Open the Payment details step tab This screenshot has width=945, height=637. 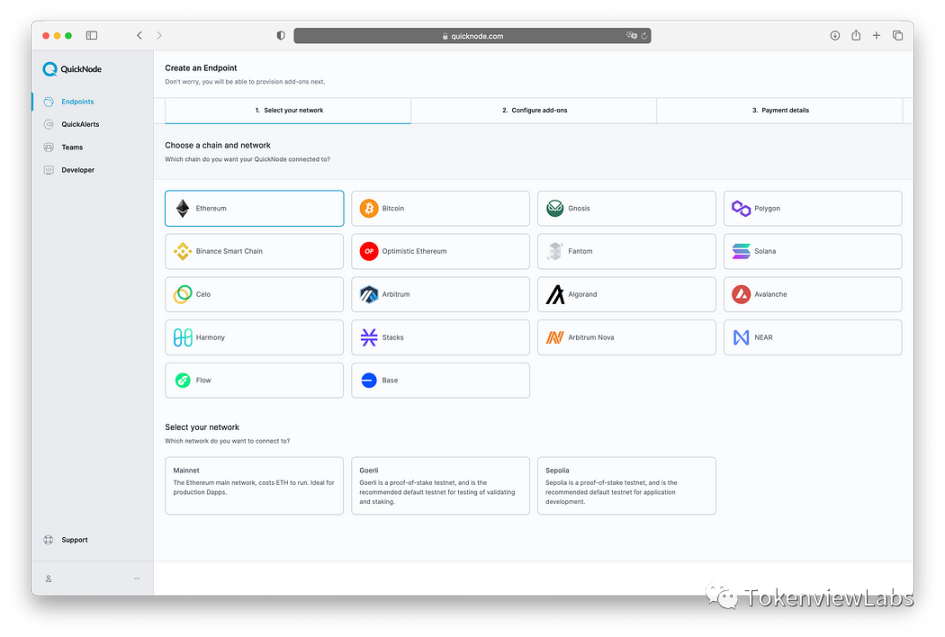tap(780, 110)
